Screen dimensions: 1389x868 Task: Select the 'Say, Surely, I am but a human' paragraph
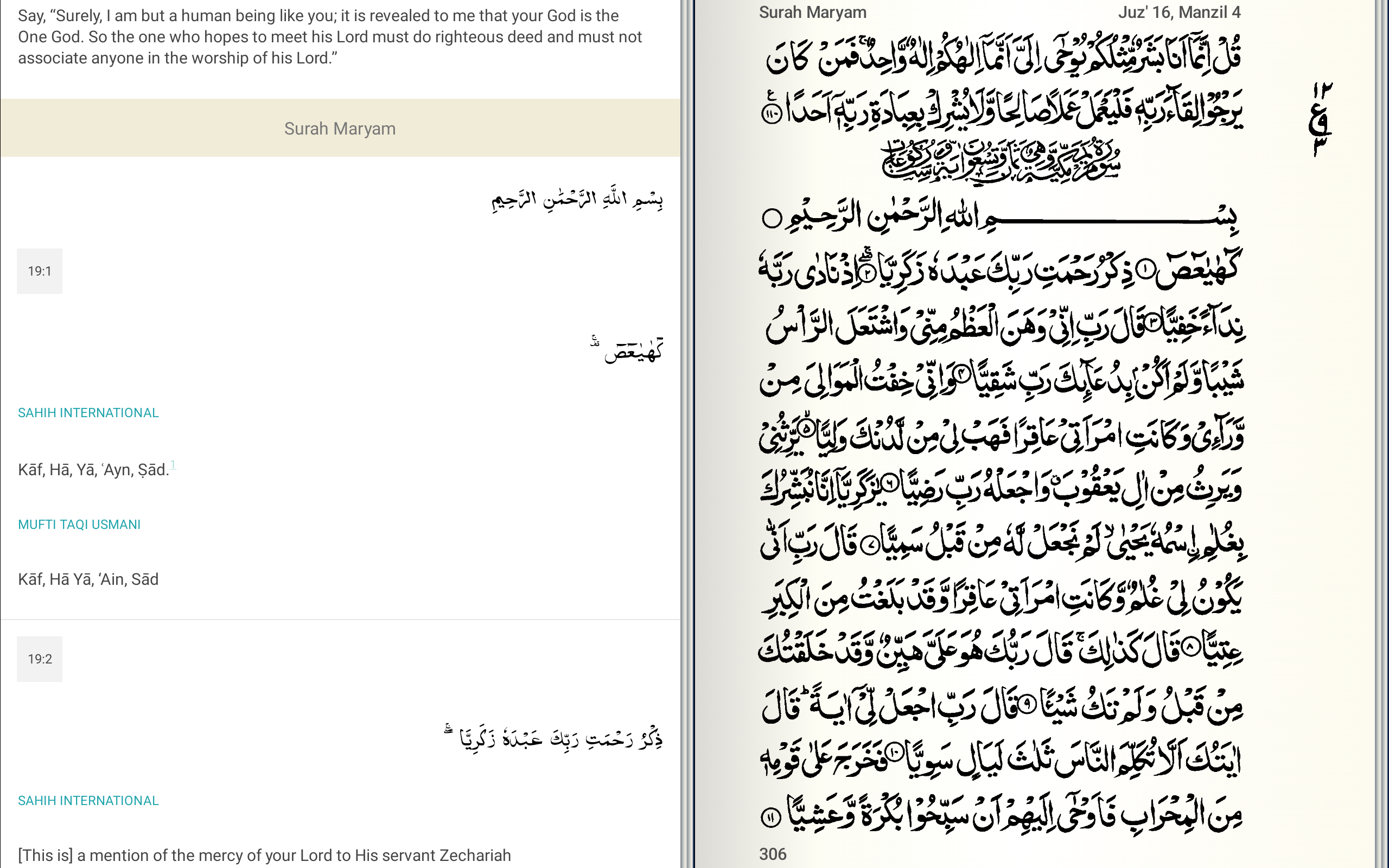330,37
